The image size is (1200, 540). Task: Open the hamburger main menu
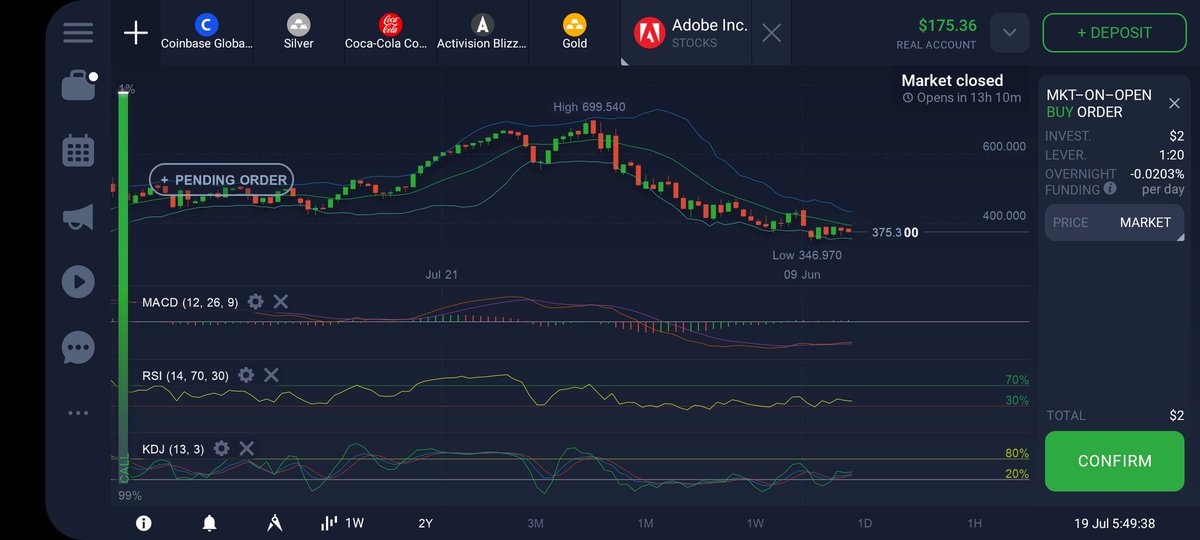[78, 32]
